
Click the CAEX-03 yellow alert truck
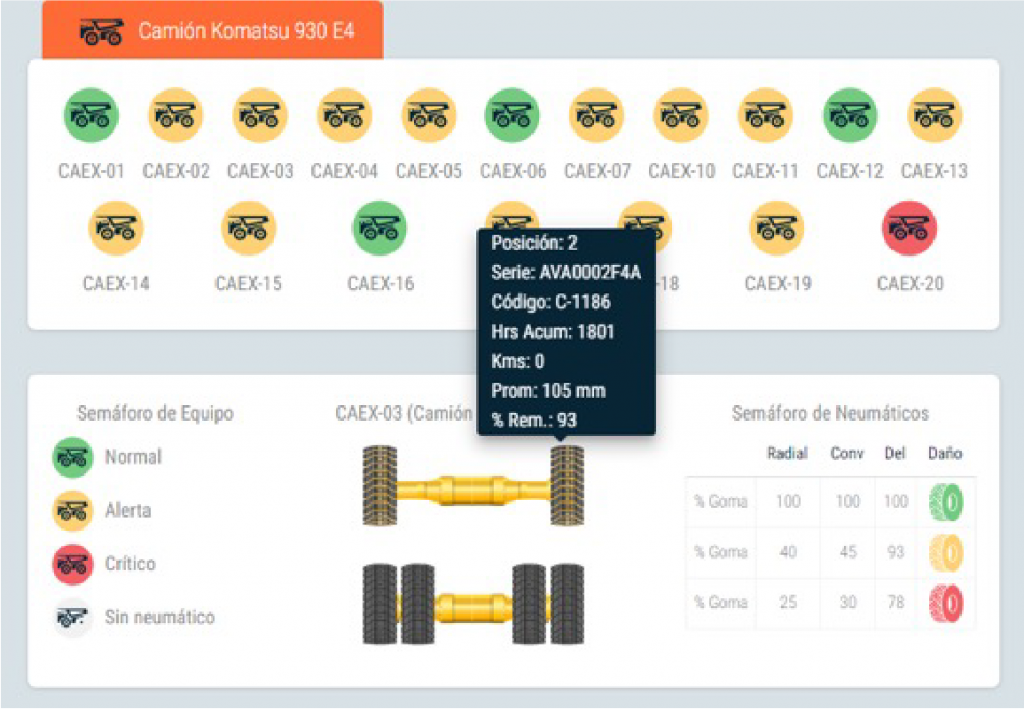point(260,116)
